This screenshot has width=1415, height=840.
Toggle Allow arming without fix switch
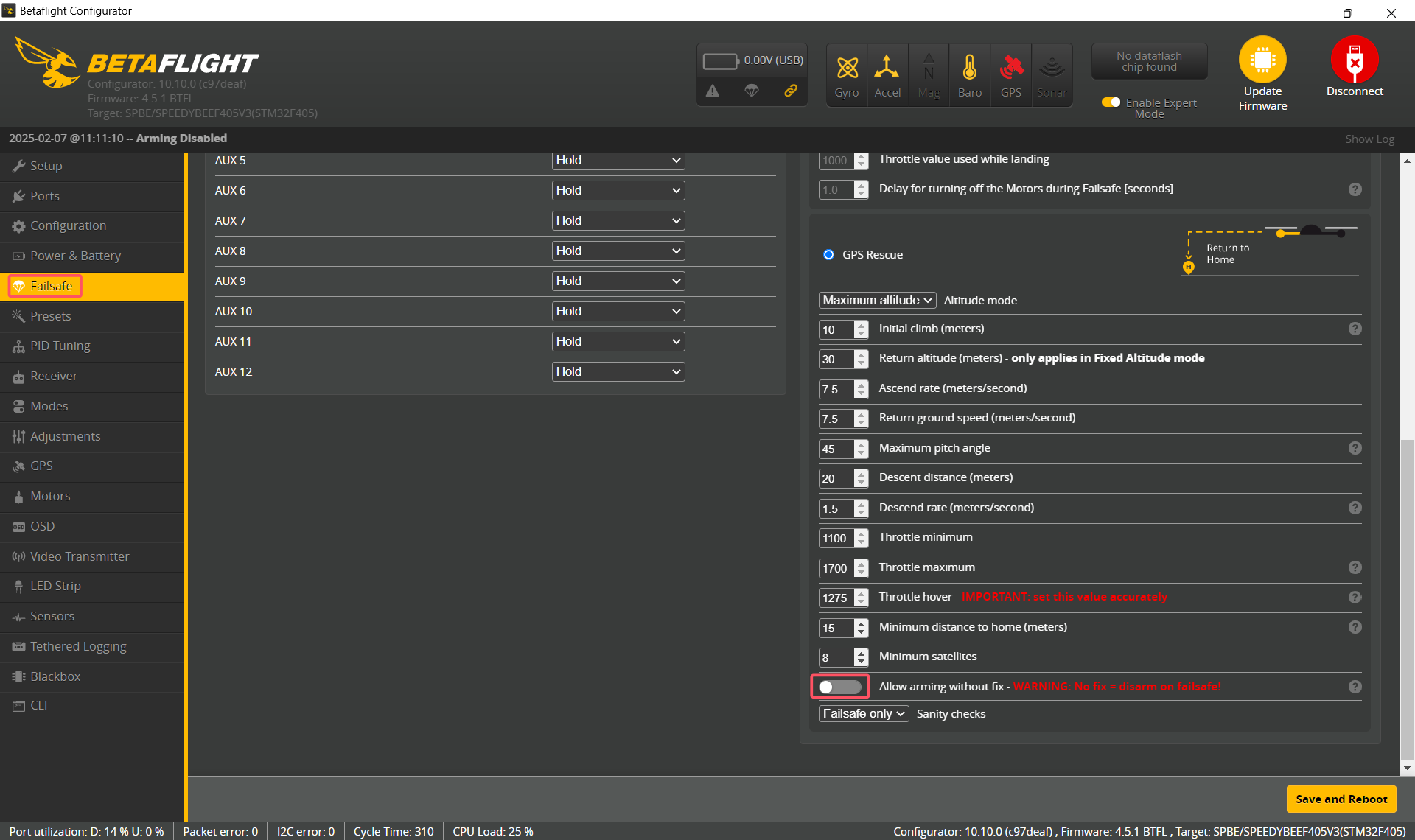click(840, 687)
